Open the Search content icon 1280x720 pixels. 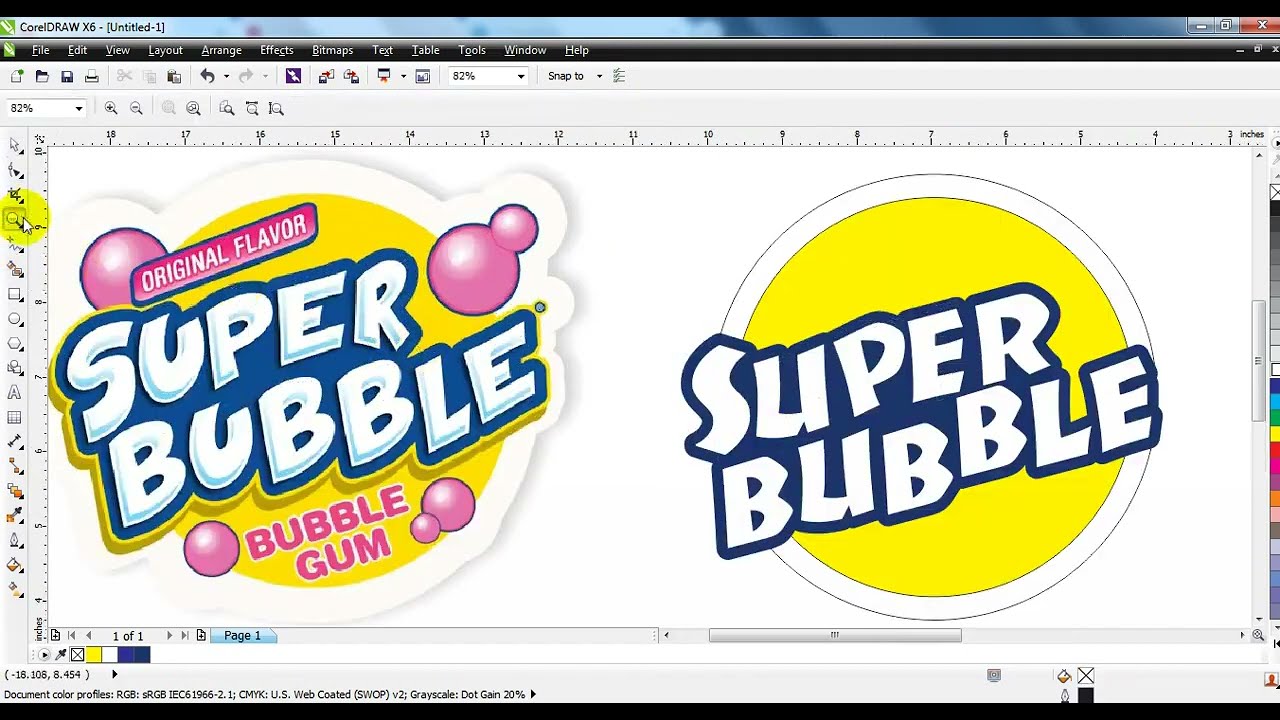[293, 76]
